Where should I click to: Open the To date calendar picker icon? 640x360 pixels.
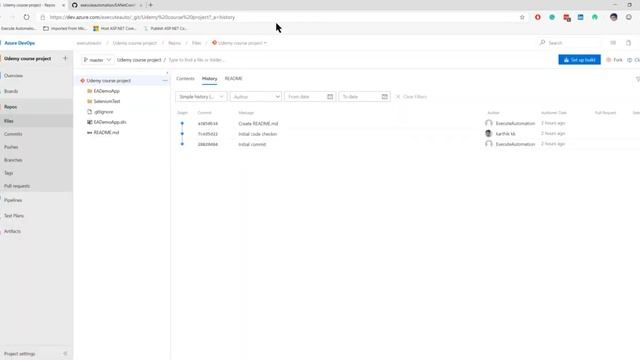pyautogui.click(x=384, y=97)
